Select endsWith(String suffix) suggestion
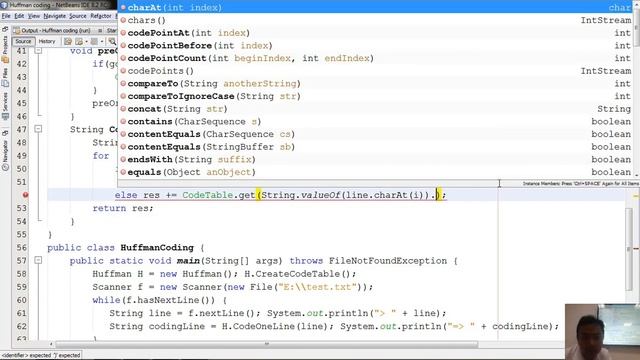Viewport: 640px width, 360px height. tap(376, 159)
